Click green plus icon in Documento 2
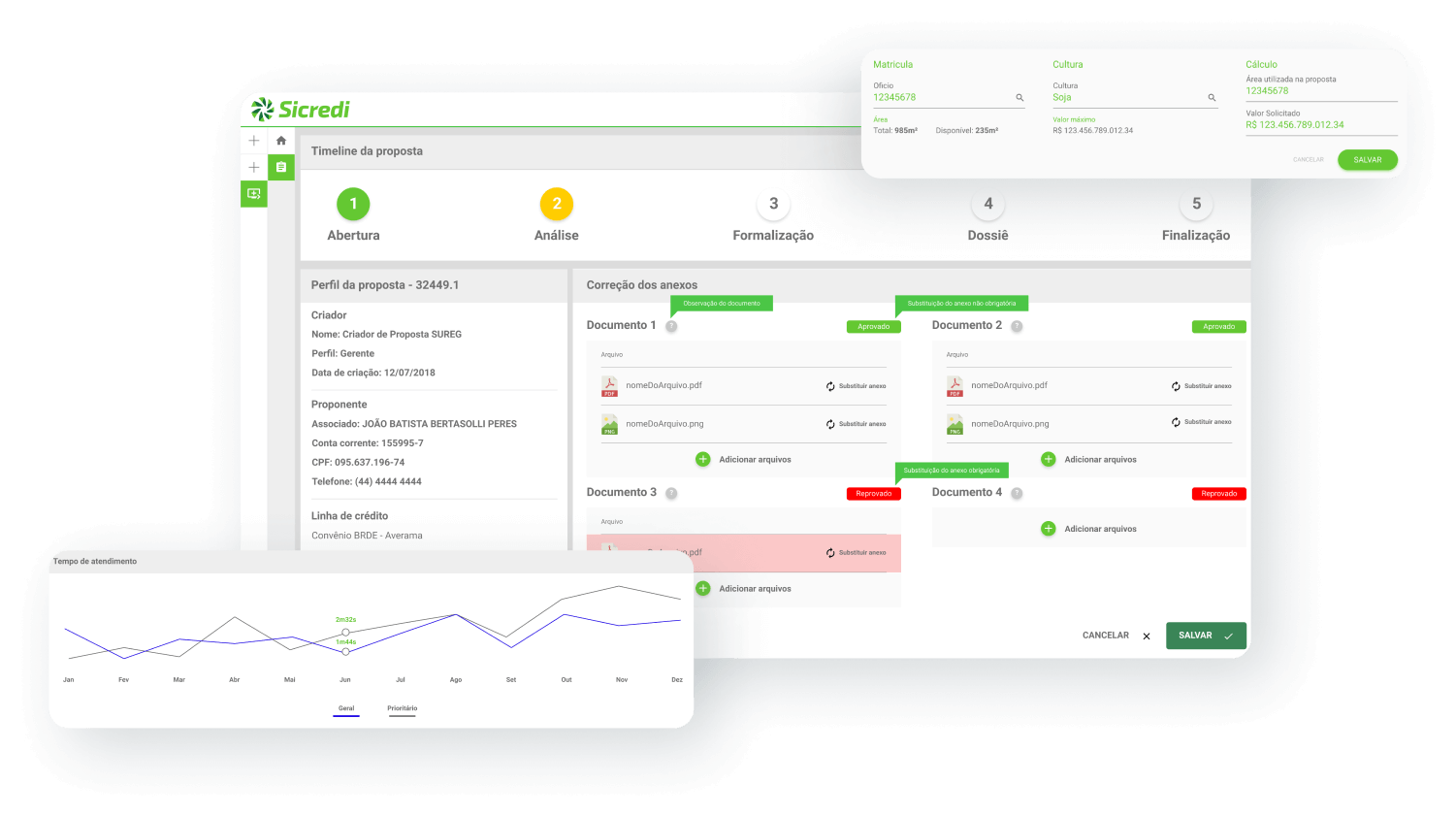Screen dimensions: 1456x816 coord(1049,459)
